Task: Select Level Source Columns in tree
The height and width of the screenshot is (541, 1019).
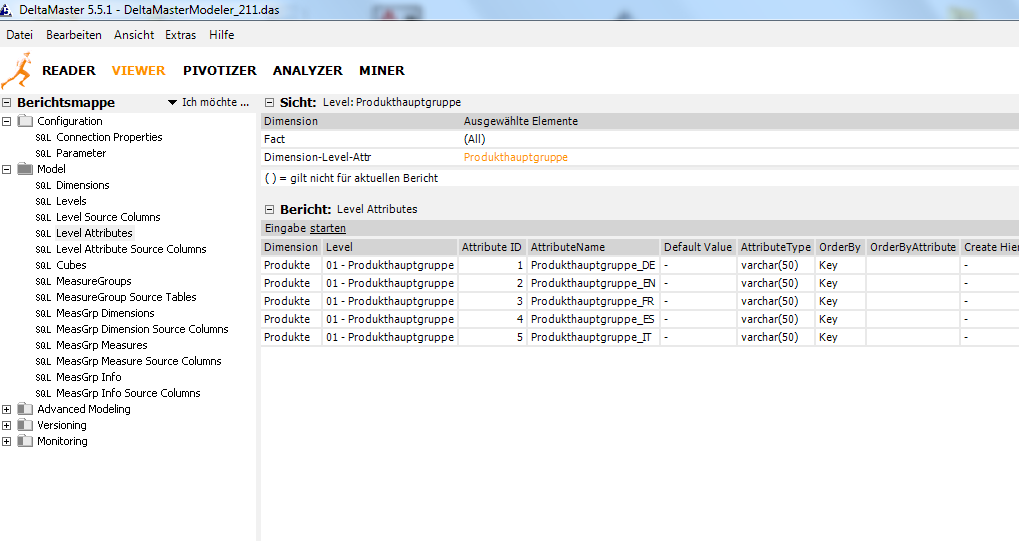Action: pyautogui.click(x=108, y=217)
